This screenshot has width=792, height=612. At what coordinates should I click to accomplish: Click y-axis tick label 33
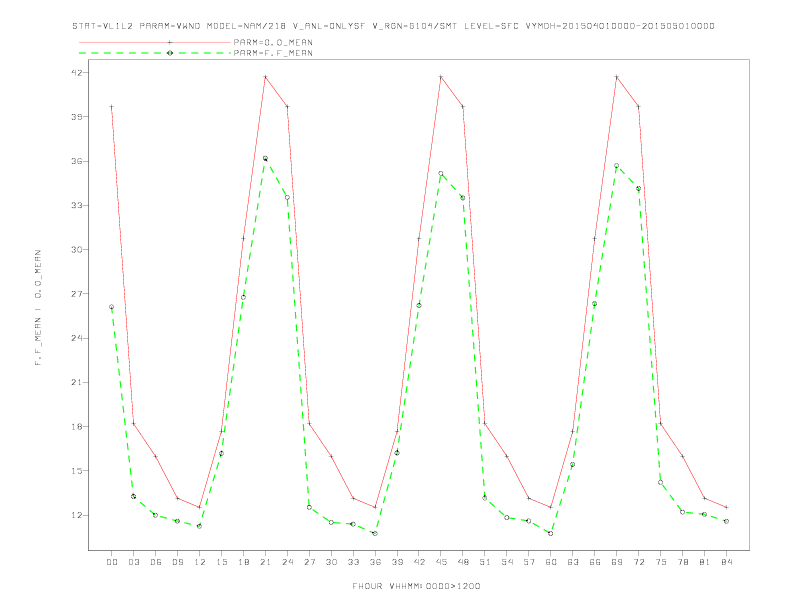(77, 206)
